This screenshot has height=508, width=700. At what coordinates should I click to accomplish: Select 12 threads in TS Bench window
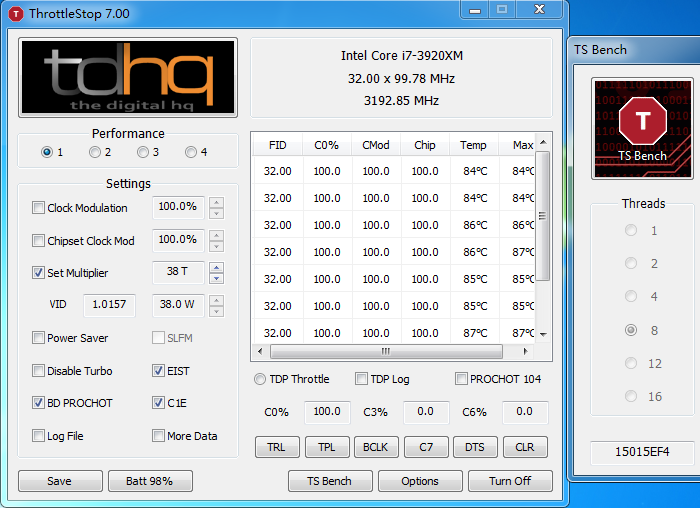click(631, 363)
